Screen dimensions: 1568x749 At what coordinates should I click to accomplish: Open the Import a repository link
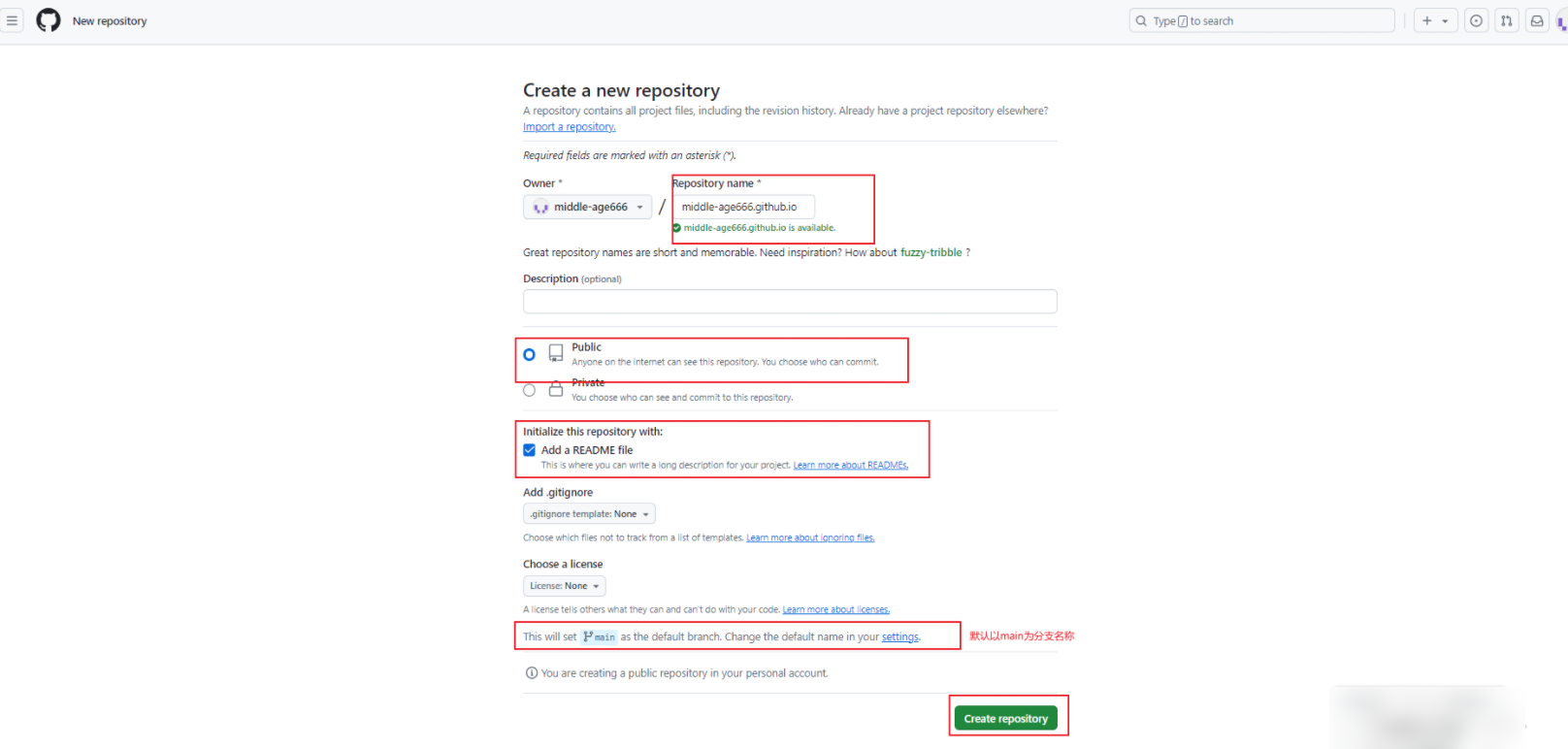569,127
